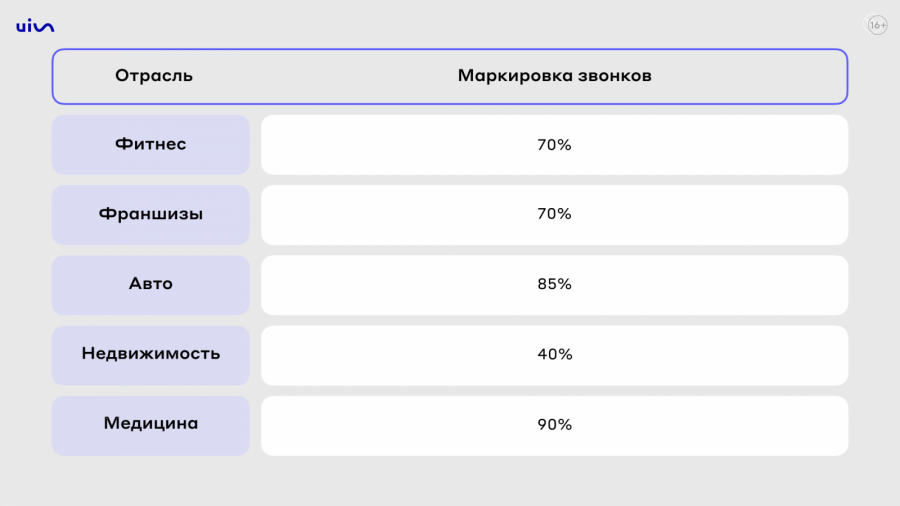Select the 70% value in Фитнес row
Screen dimensions: 900x506
tap(554, 145)
